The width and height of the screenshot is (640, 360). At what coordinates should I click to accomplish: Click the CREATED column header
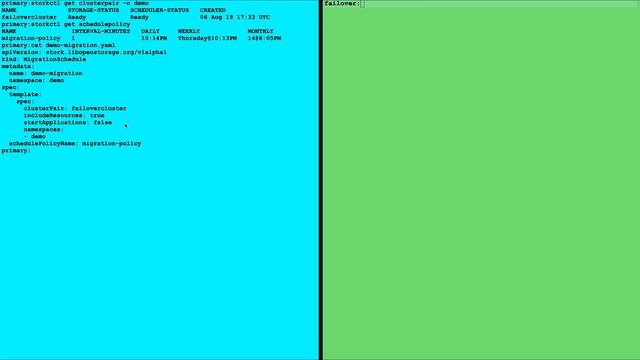pos(213,10)
